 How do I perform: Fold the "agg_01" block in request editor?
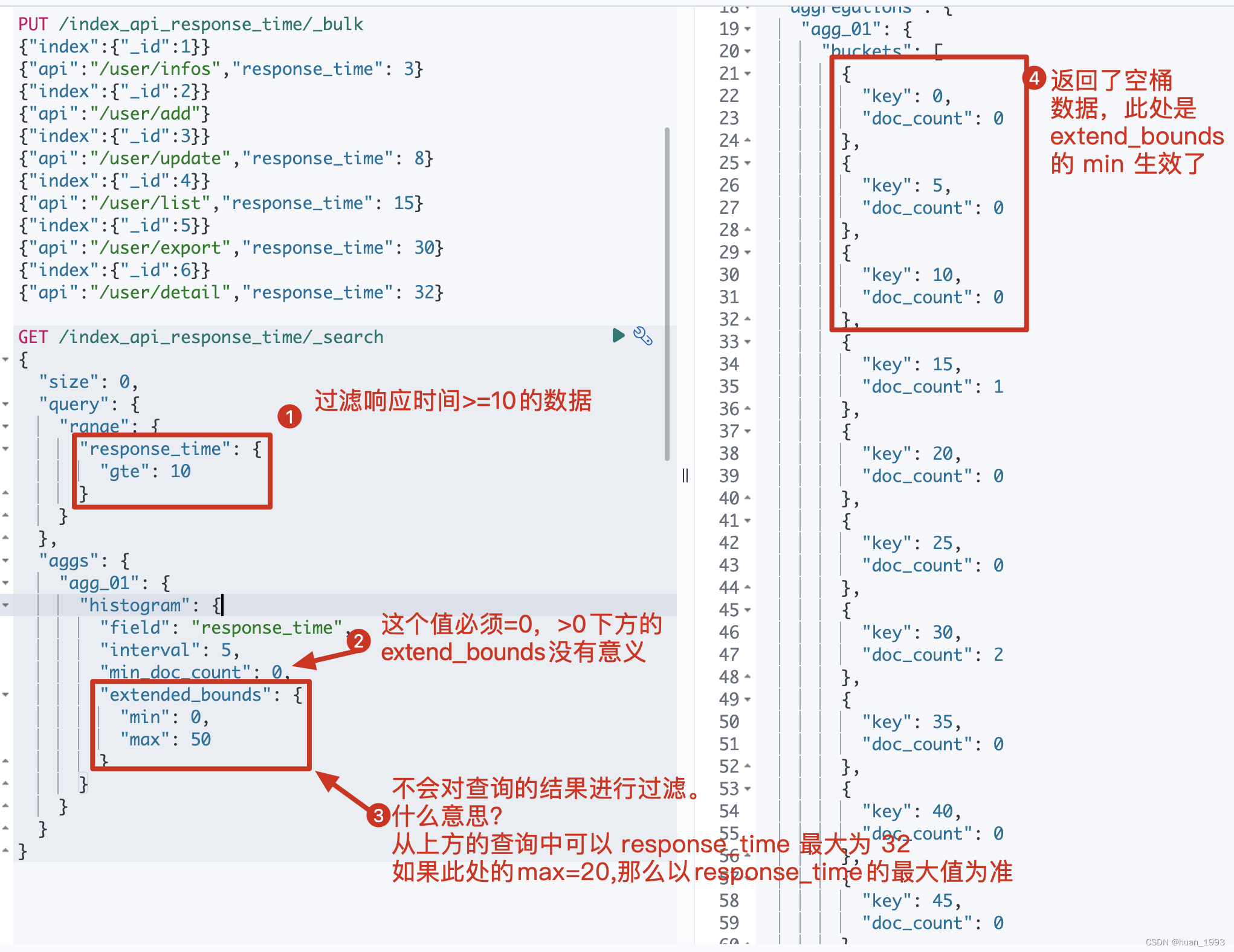click(5, 583)
